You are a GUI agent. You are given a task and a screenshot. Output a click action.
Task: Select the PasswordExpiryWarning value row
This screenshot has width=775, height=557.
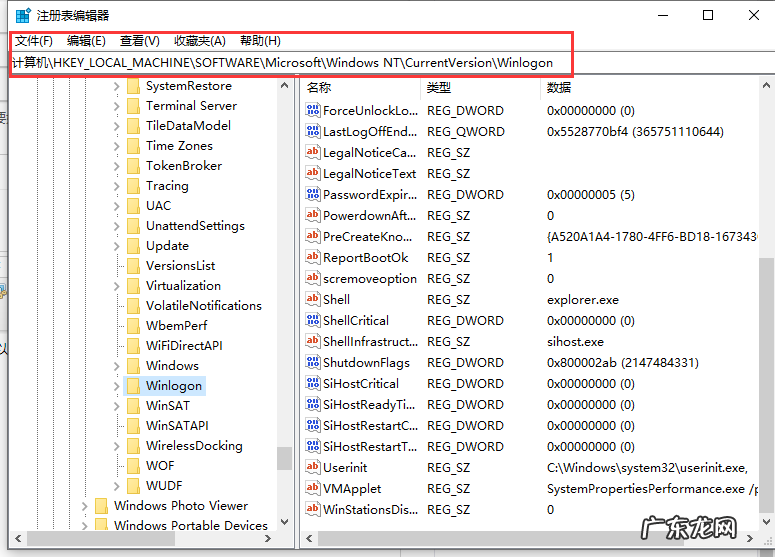369,194
